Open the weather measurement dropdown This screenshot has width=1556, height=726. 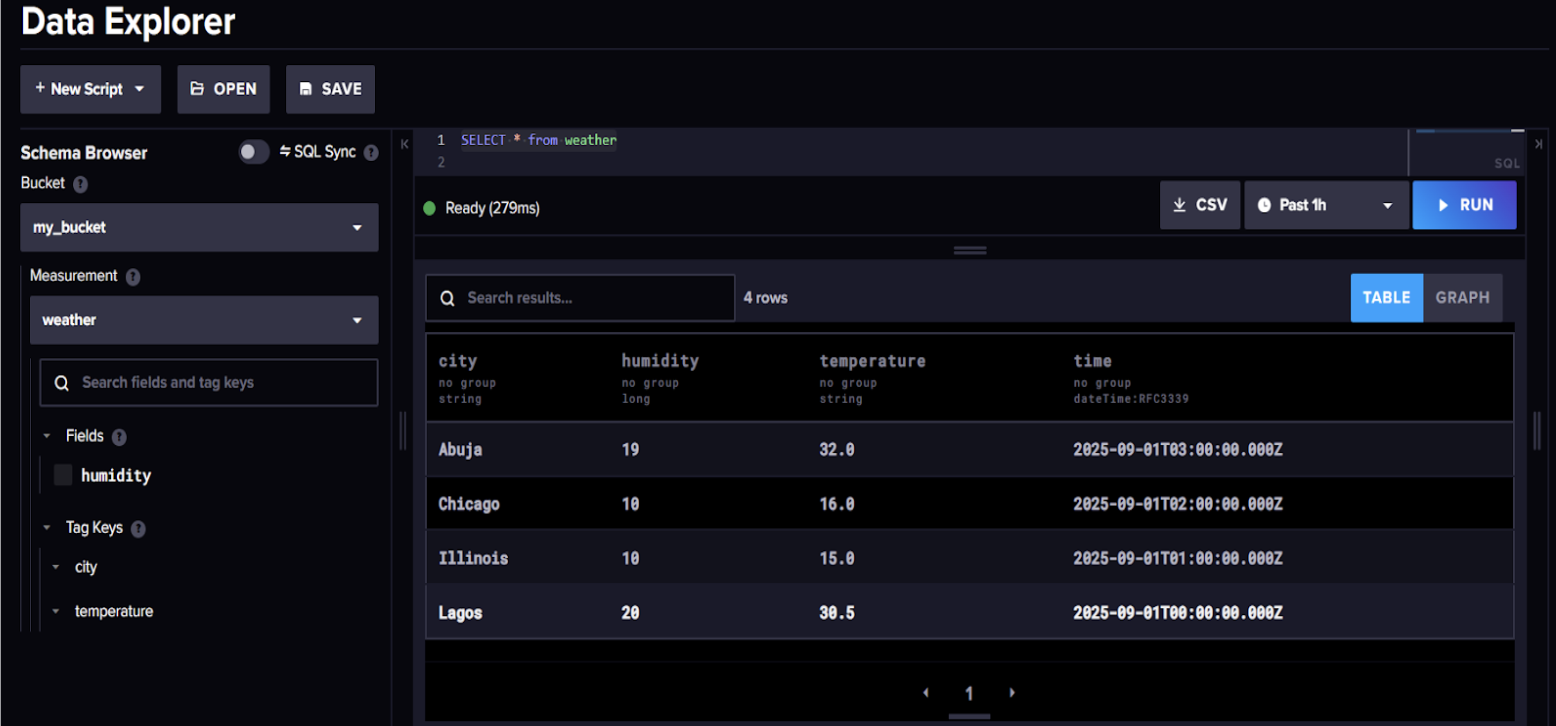pyautogui.click(x=204, y=320)
